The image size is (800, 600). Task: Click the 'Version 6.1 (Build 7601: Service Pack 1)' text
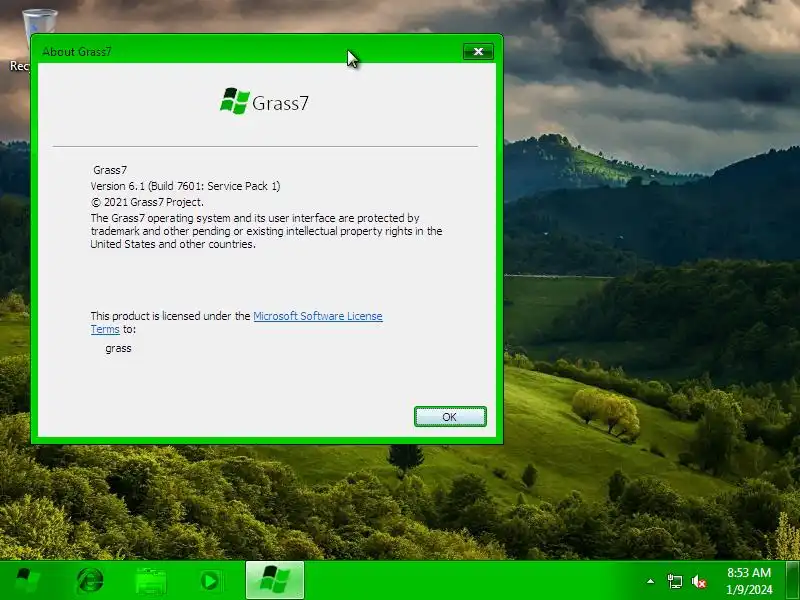[x=185, y=186]
